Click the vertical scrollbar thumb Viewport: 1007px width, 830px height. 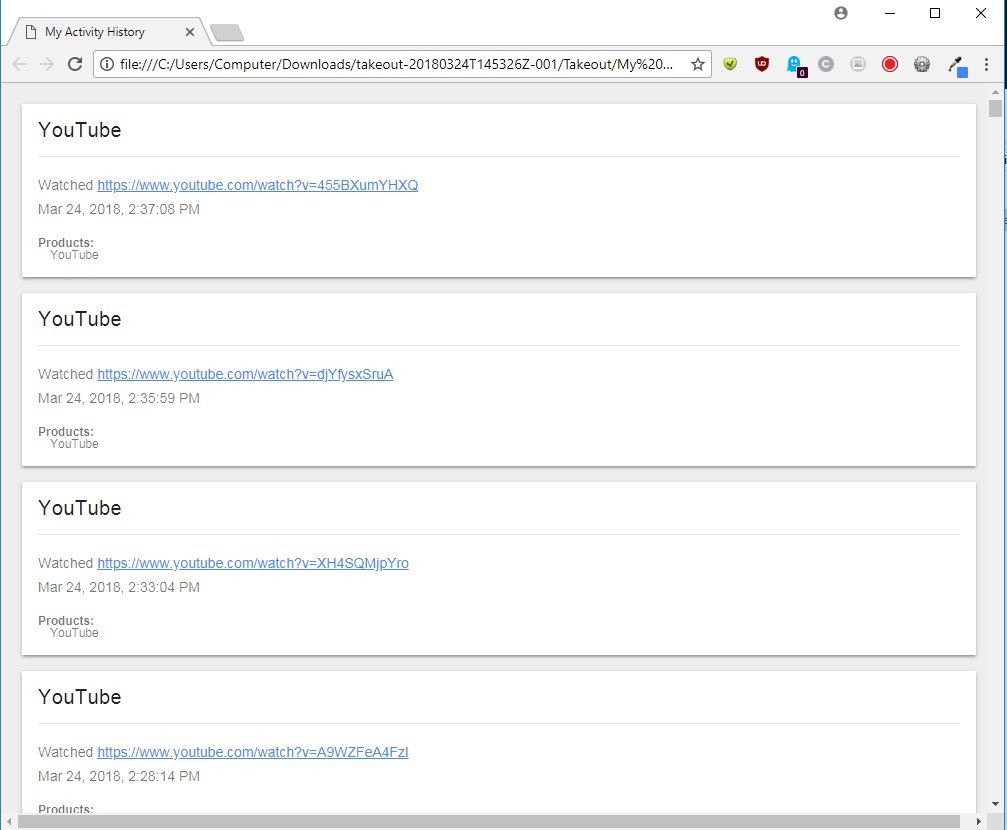[995, 108]
